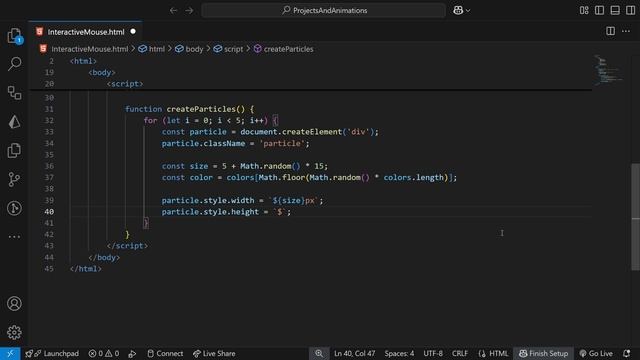The height and width of the screenshot is (360, 640).
Task: Open the remote window indicator in status bar
Action: click(x=10, y=353)
